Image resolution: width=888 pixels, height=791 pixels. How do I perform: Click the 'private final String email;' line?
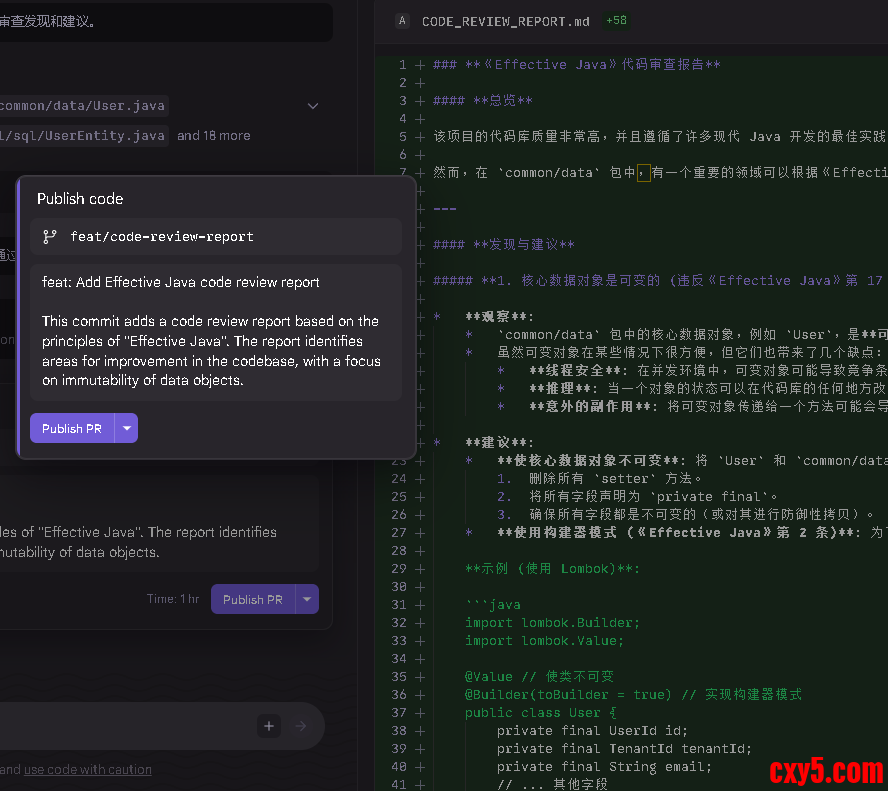604,767
